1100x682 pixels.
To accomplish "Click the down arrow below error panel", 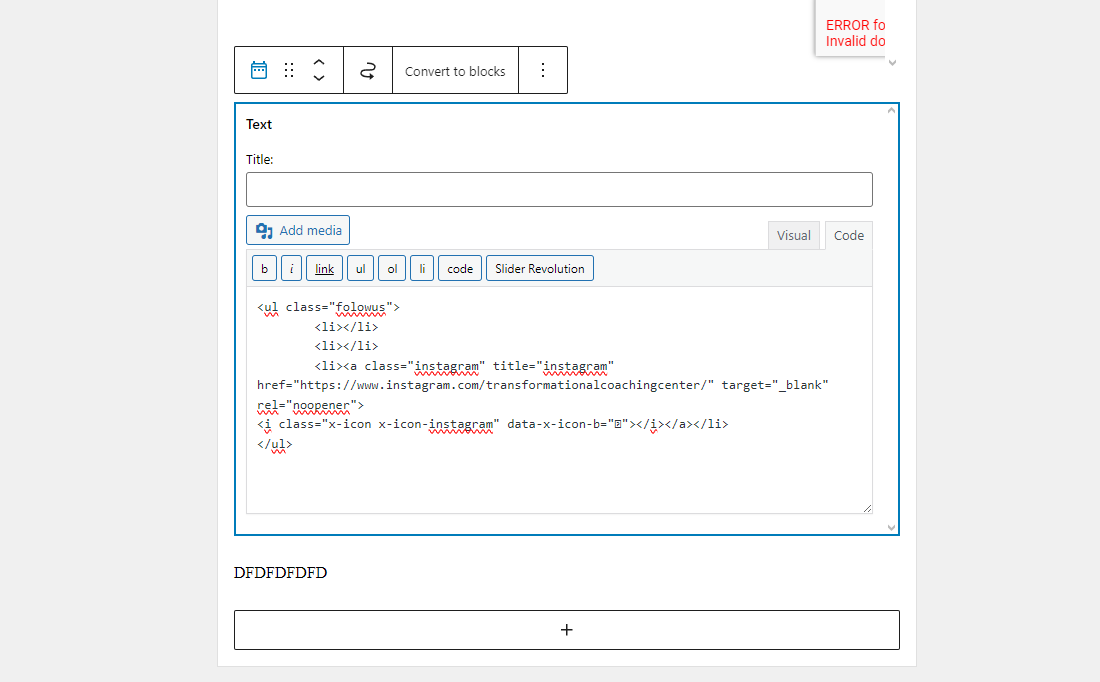I will [x=892, y=62].
